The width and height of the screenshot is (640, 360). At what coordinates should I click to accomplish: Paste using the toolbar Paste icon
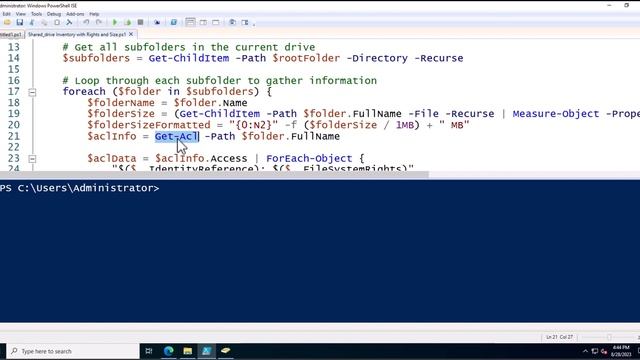pyautogui.click(x=57, y=22)
